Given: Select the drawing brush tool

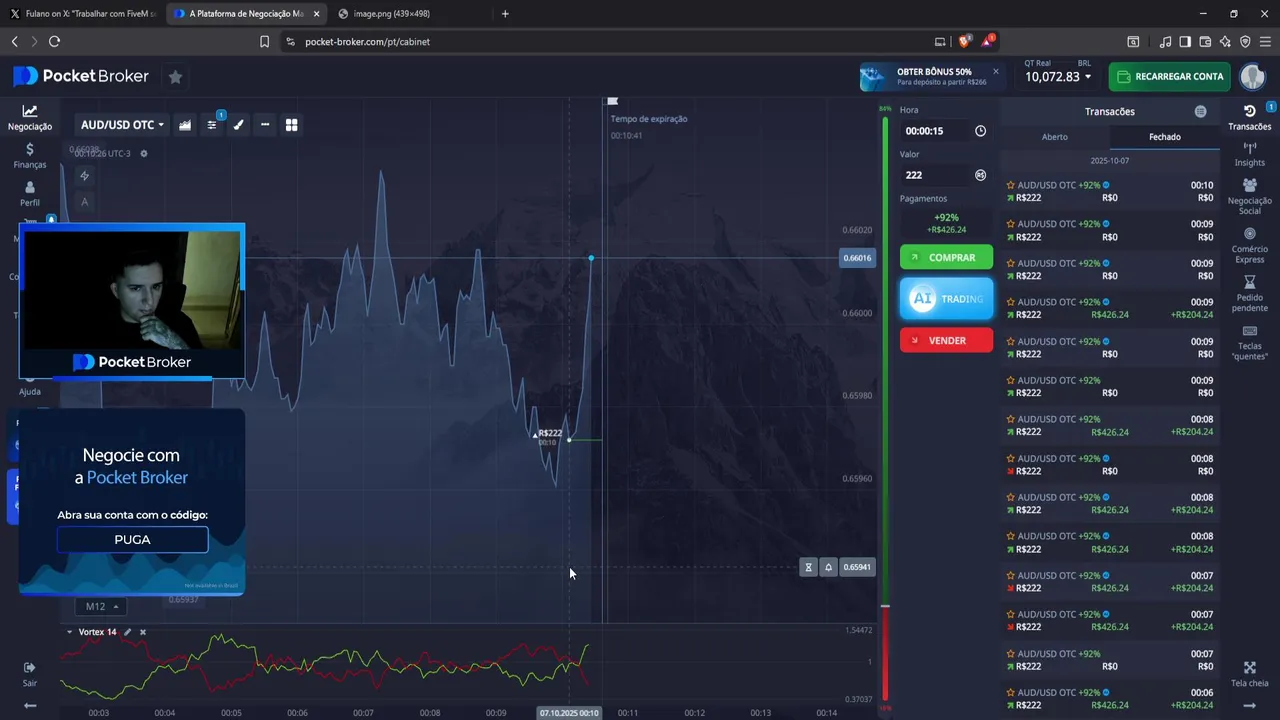Looking at the screenshot, I should [x=238, y=125].
